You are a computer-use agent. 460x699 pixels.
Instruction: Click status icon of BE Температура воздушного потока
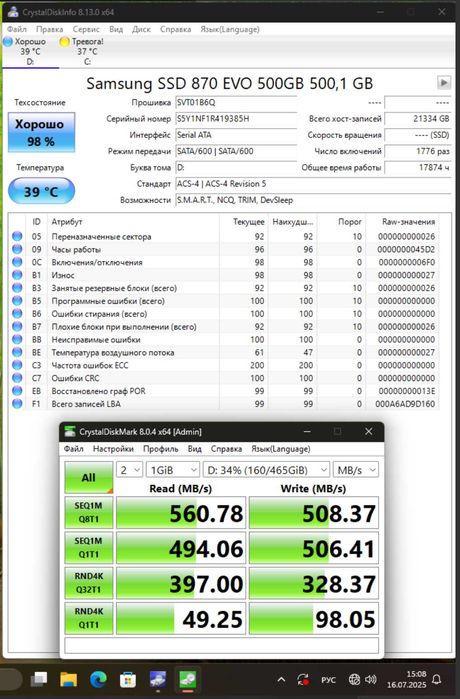click(17, 352)
